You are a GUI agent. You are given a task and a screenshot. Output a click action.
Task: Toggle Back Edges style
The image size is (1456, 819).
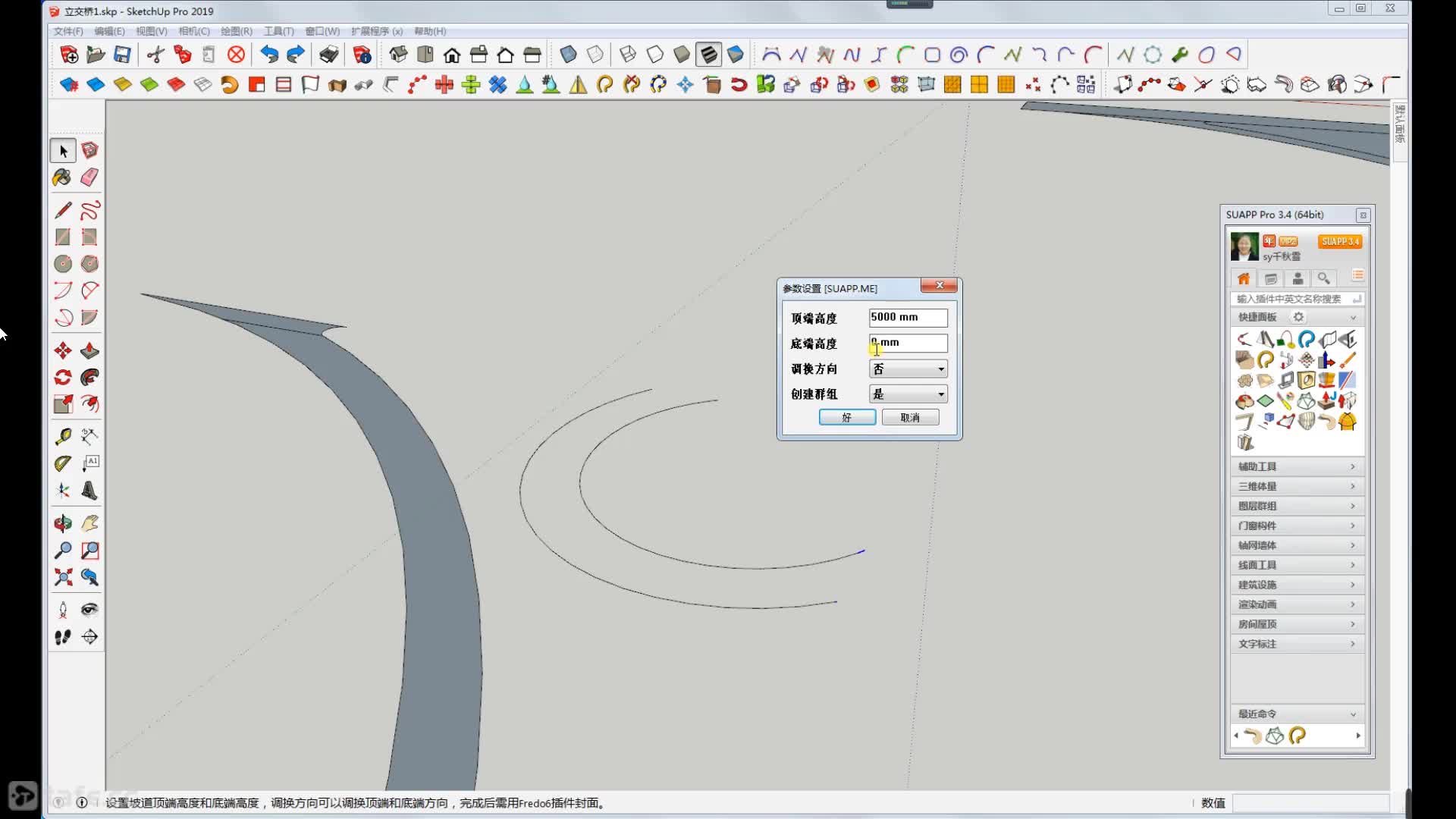click(595, 55)
